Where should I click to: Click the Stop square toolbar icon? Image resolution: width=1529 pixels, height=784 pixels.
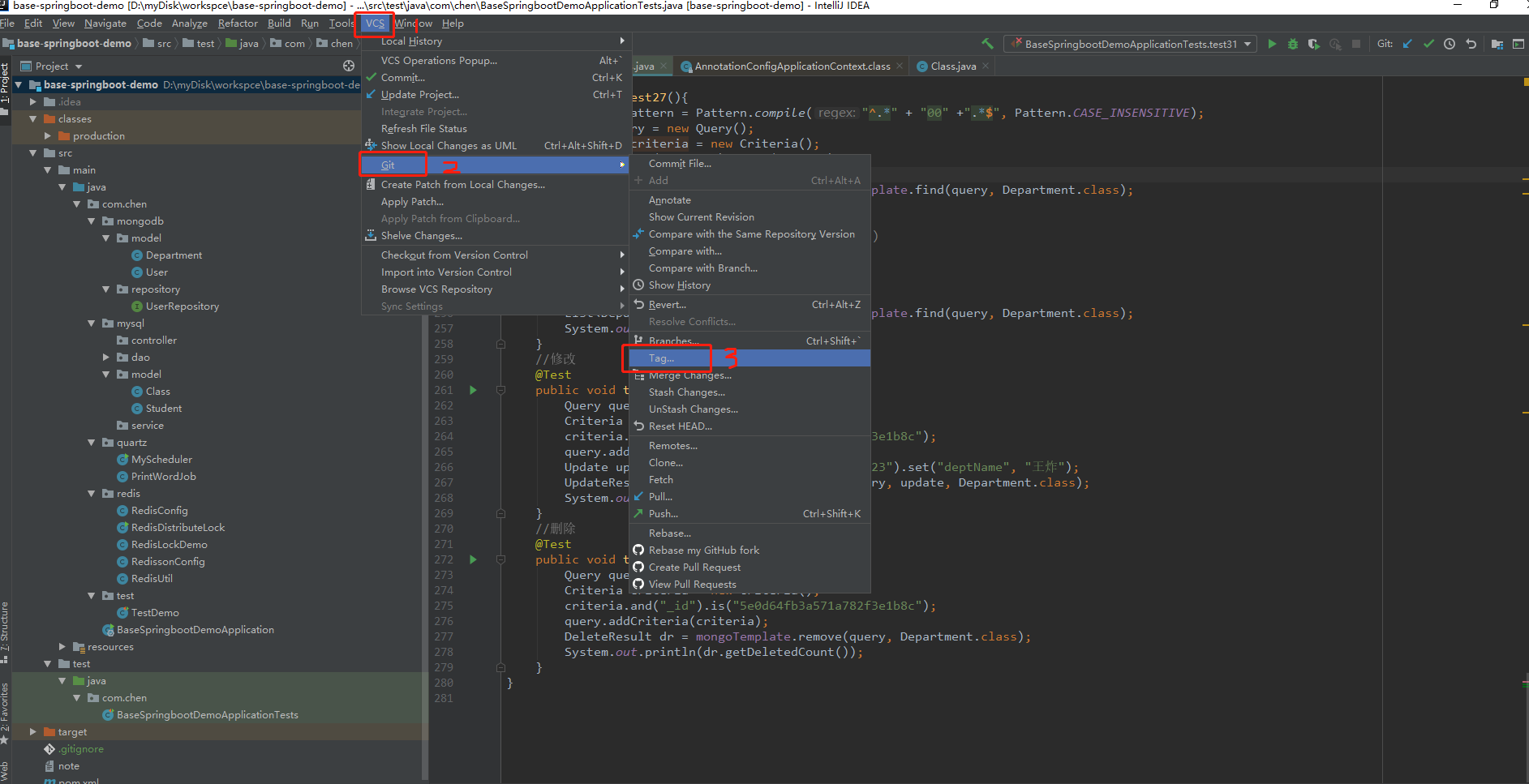[1356, 44]
